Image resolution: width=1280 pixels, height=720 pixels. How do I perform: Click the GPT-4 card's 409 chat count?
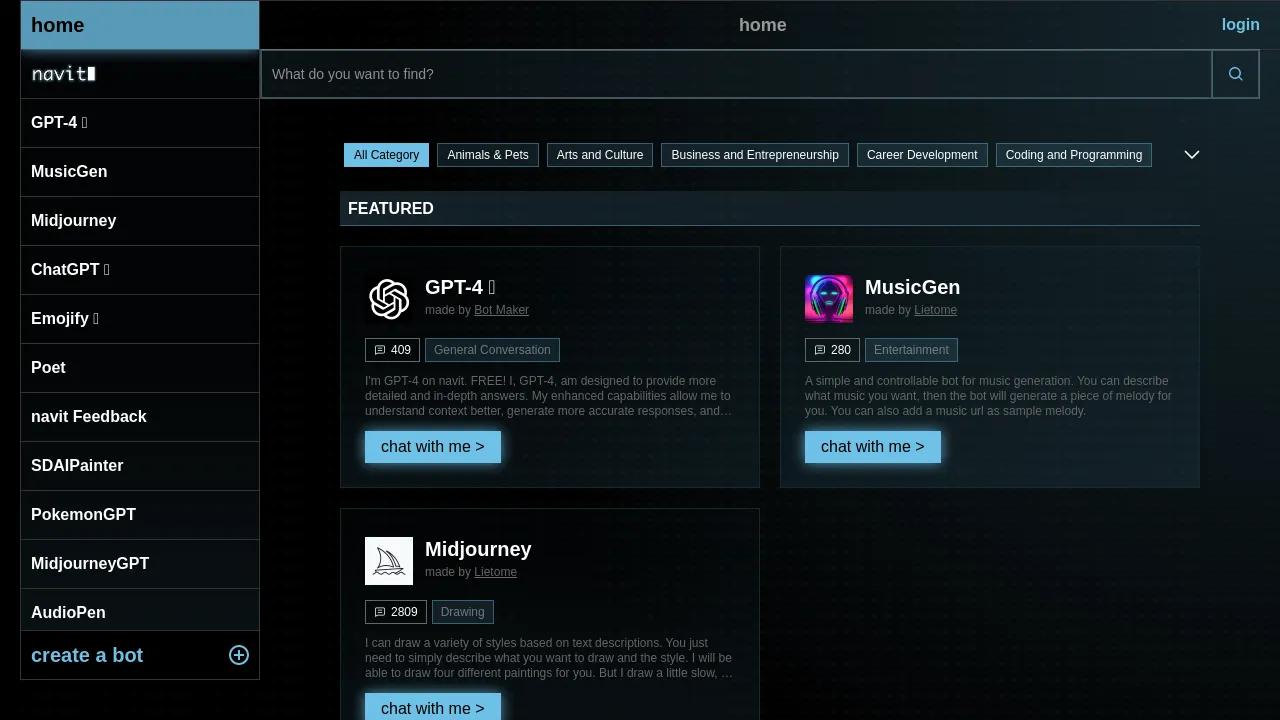(392, 350)
